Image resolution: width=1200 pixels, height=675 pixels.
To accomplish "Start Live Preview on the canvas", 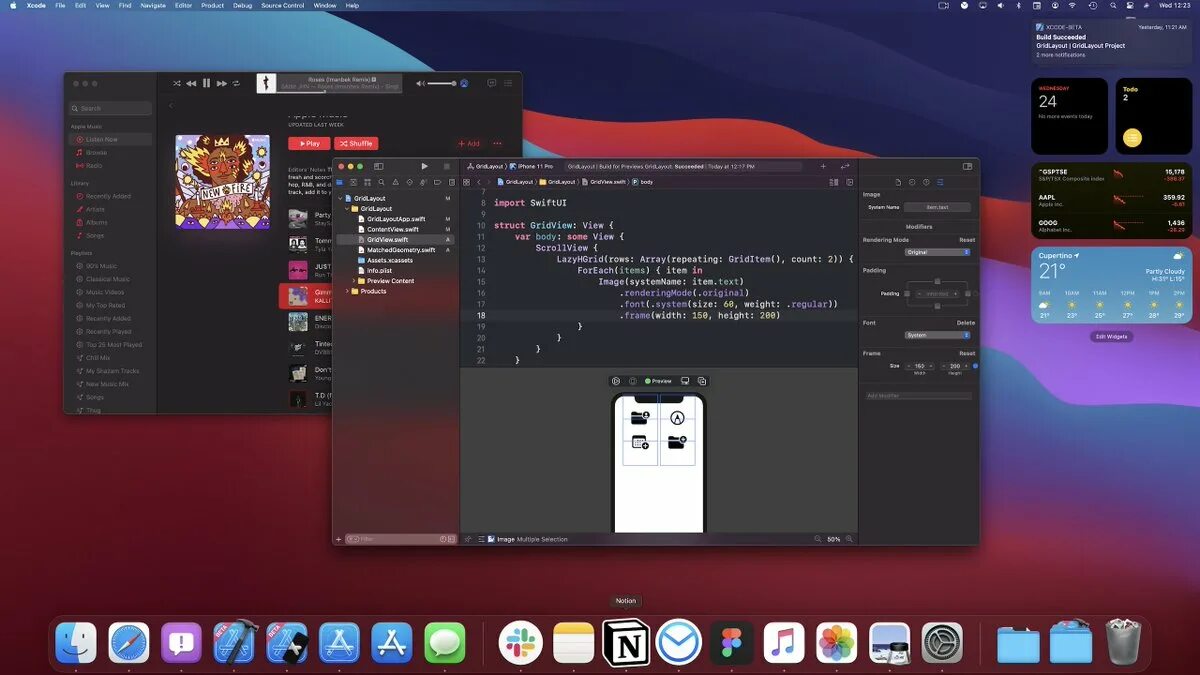I will click(x=616, y=381).
